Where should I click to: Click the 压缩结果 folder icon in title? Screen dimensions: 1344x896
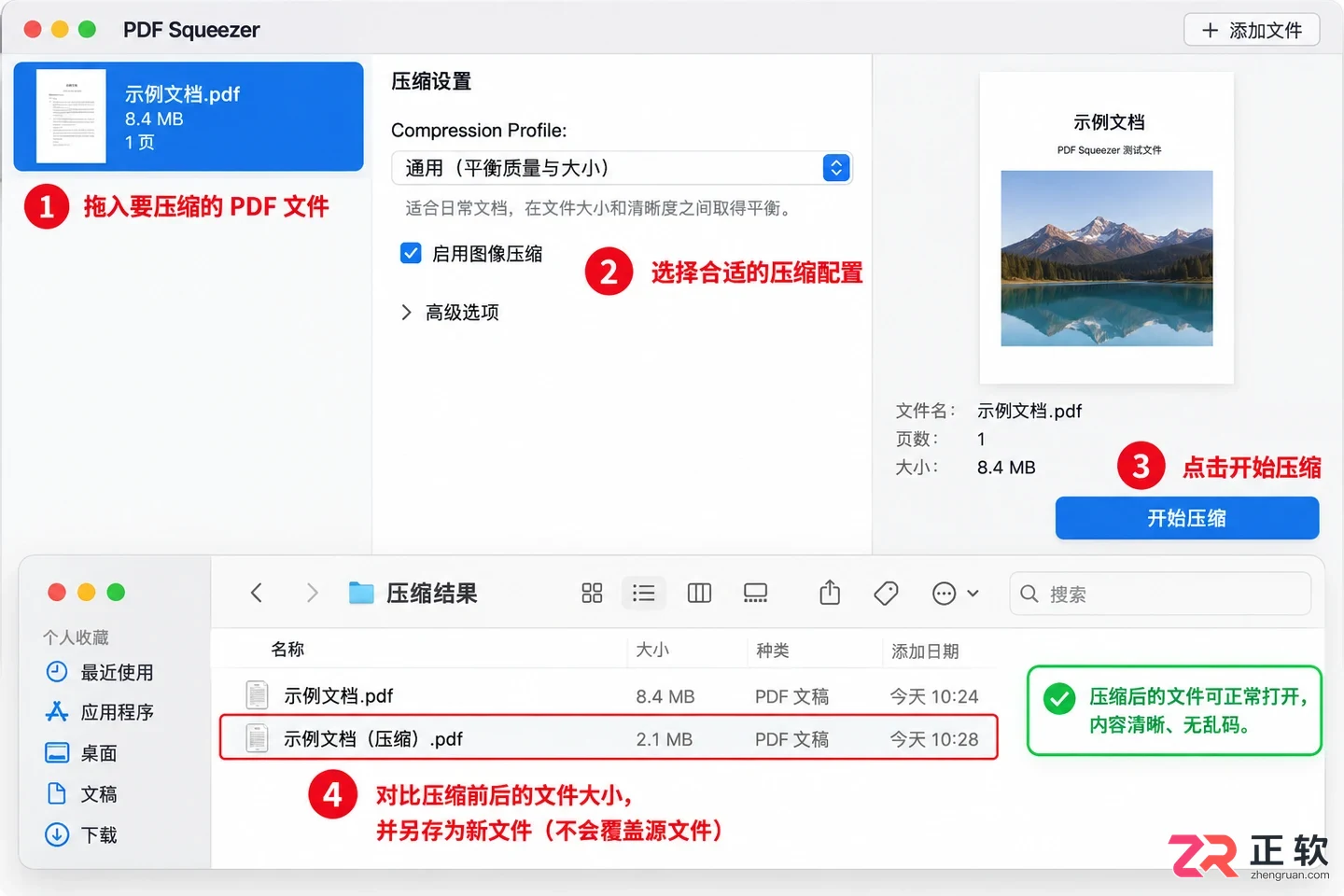point(361,593)
